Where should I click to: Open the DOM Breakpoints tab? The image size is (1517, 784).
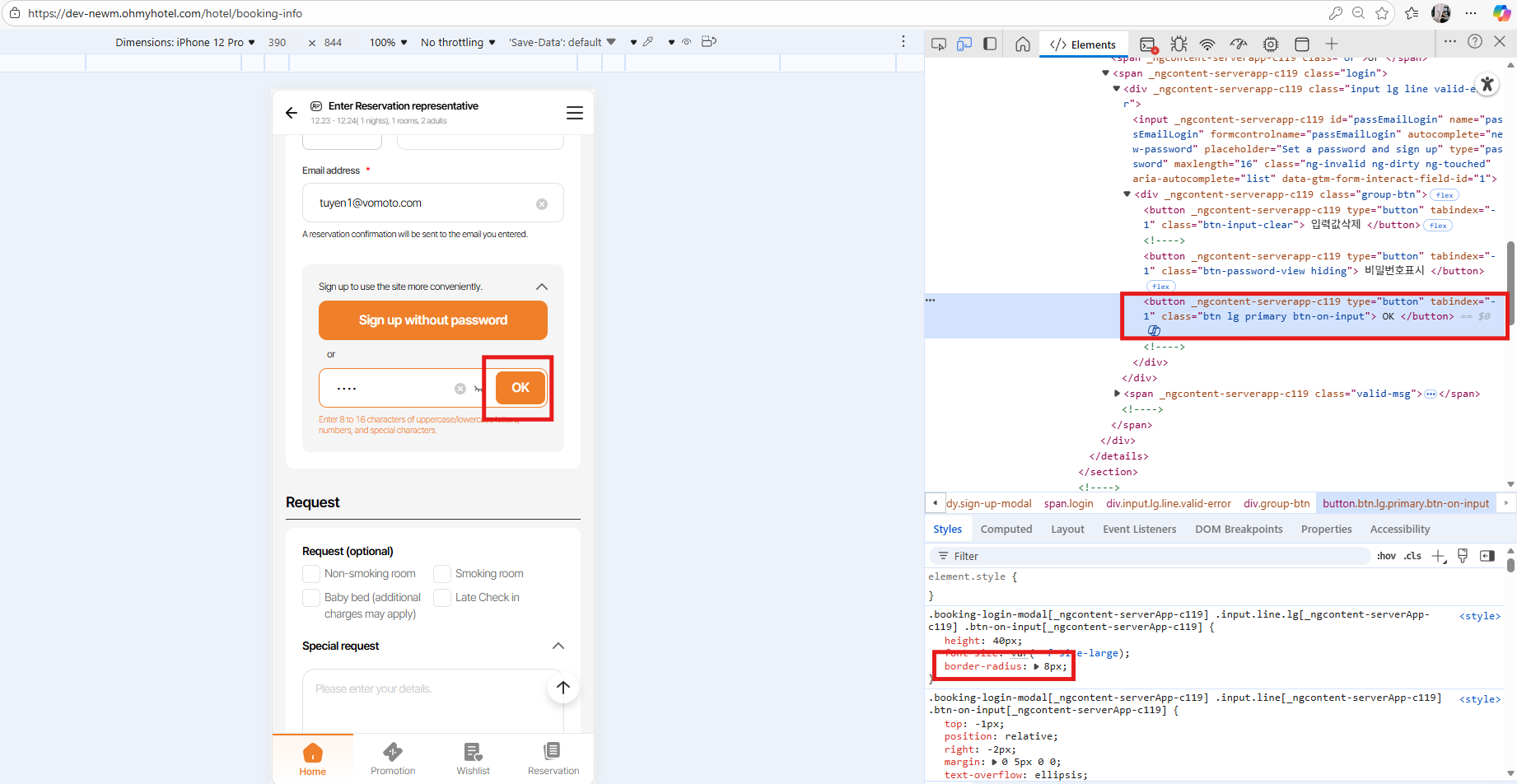coord(1239,530)
